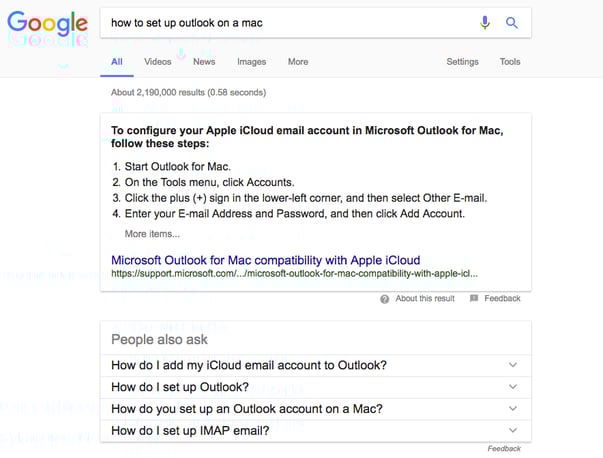
Task: Click the question 'How do you set up an Outlook account on a Mac?'
Action: (247, 408)
